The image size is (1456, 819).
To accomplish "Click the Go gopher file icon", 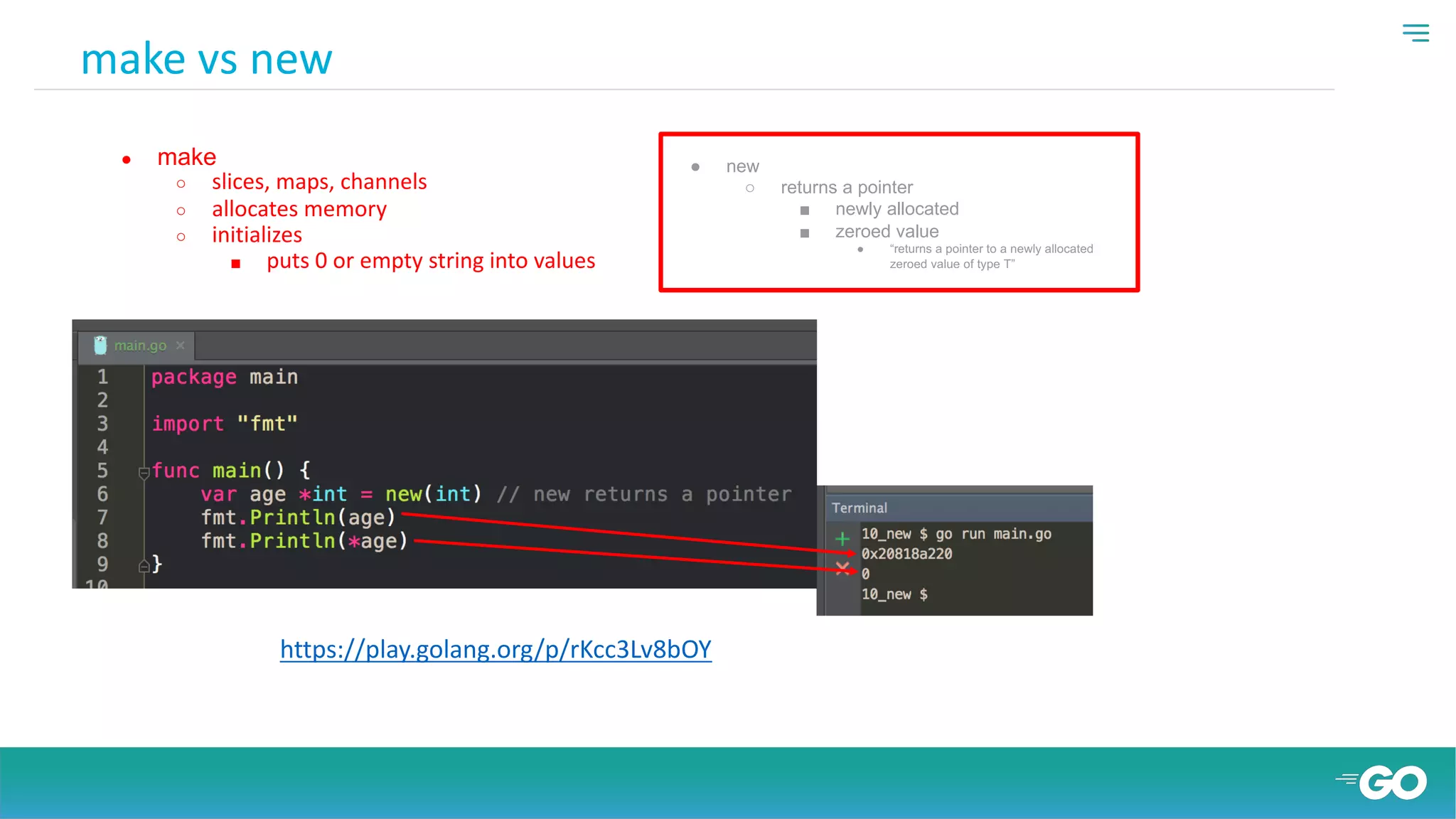I will coord(100,346).
